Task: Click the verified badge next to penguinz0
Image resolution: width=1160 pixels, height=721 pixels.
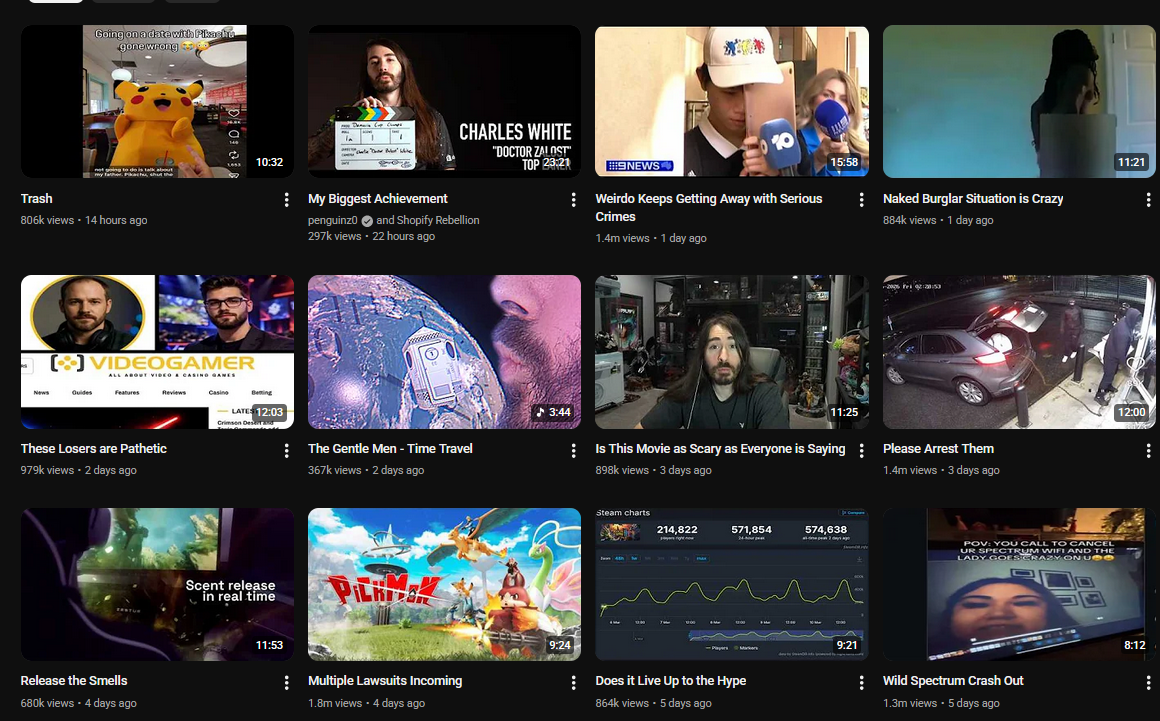Action: (367, 220)
